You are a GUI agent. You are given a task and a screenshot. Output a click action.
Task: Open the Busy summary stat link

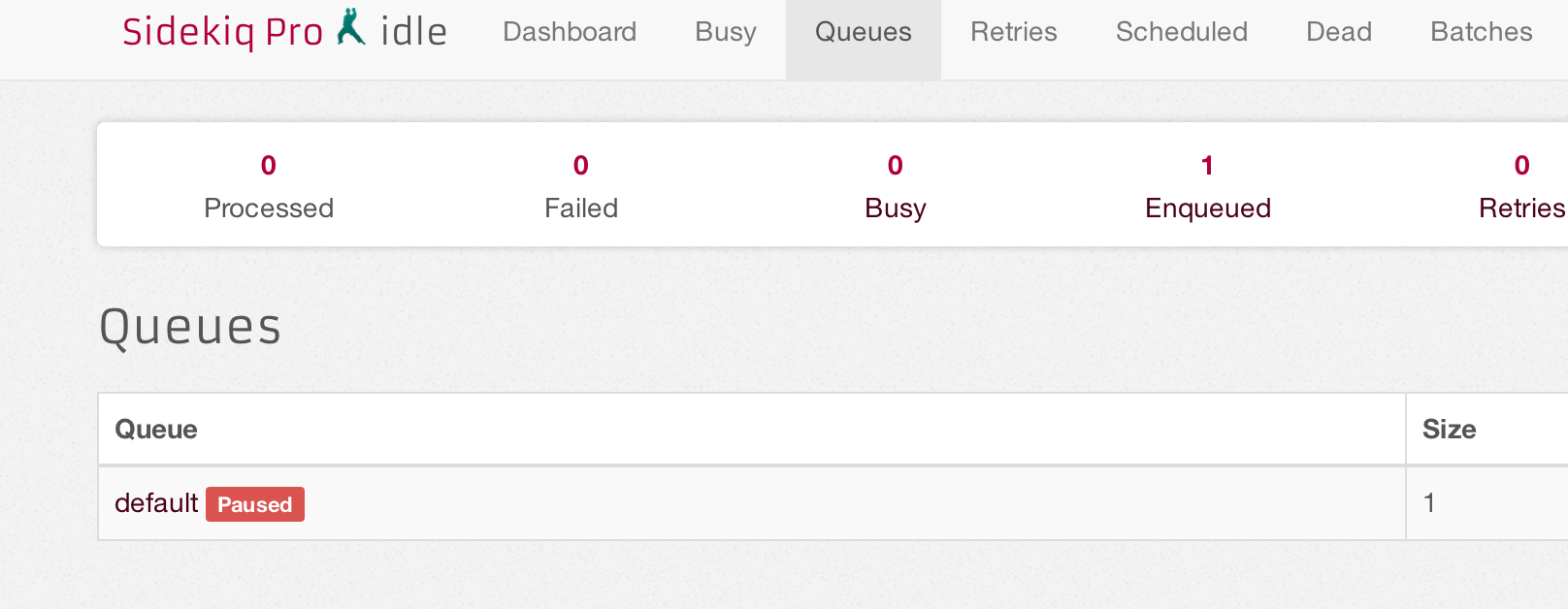click(x=896, y=186)
